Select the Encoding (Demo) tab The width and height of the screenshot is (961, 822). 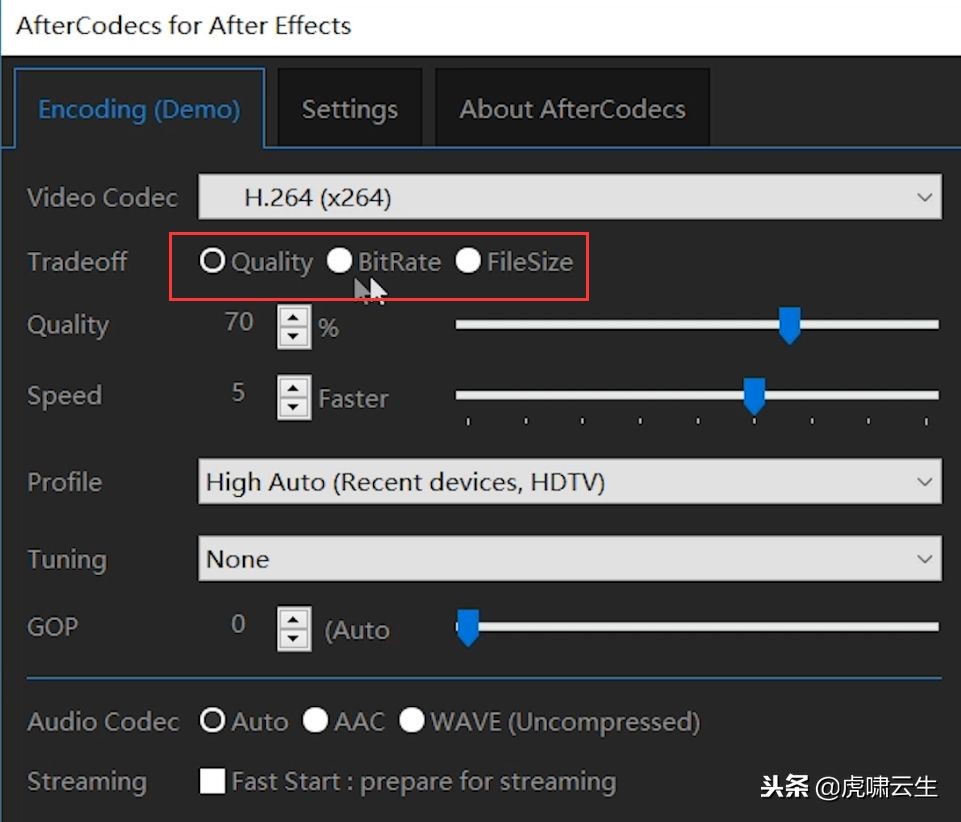pyautogui.click(x=138, y=109)
